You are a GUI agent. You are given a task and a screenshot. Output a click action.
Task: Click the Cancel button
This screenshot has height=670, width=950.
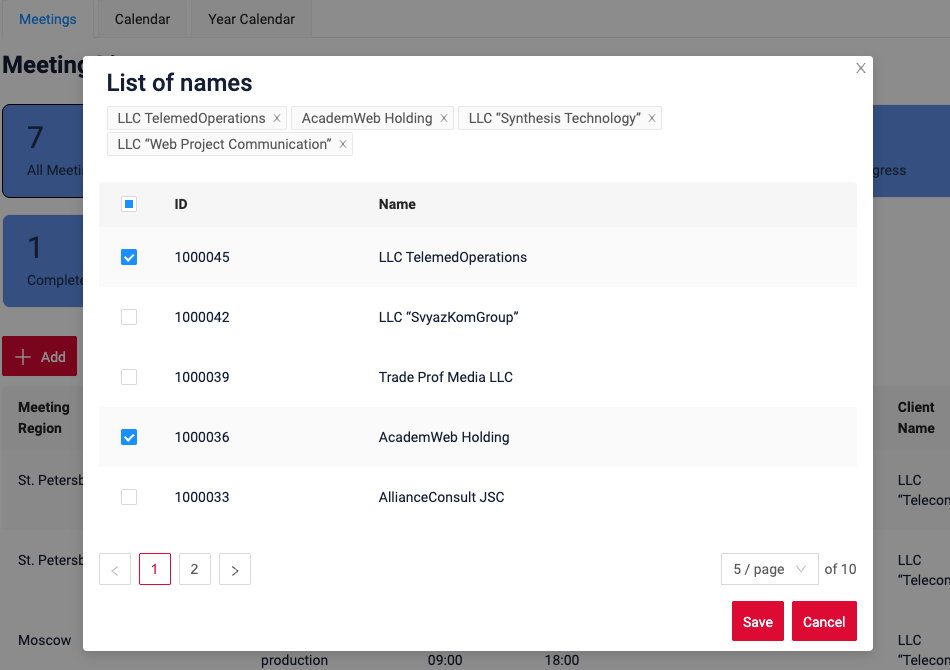tap(824, 621)
